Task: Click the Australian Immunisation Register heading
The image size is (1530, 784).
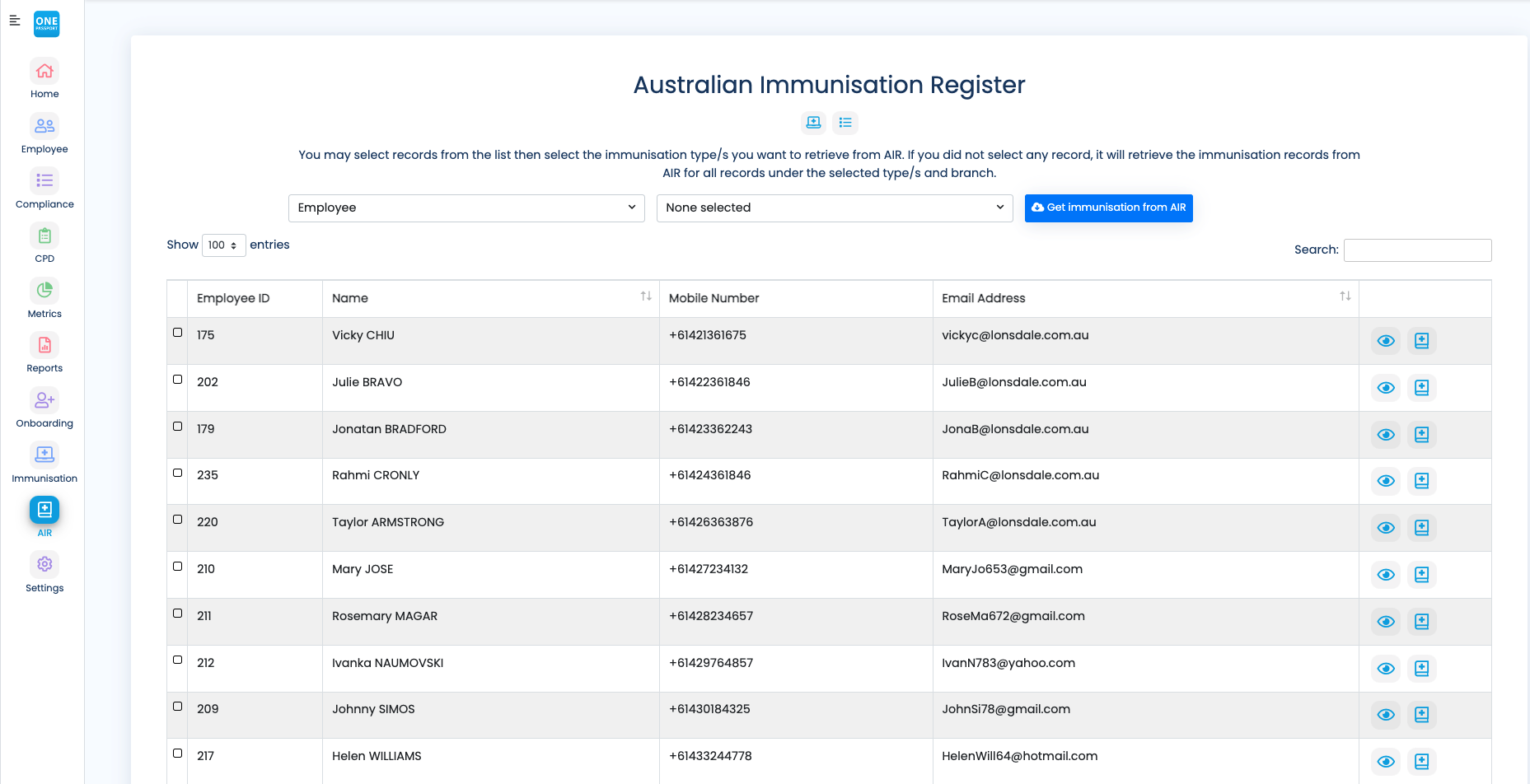Action: pos(829,85)
